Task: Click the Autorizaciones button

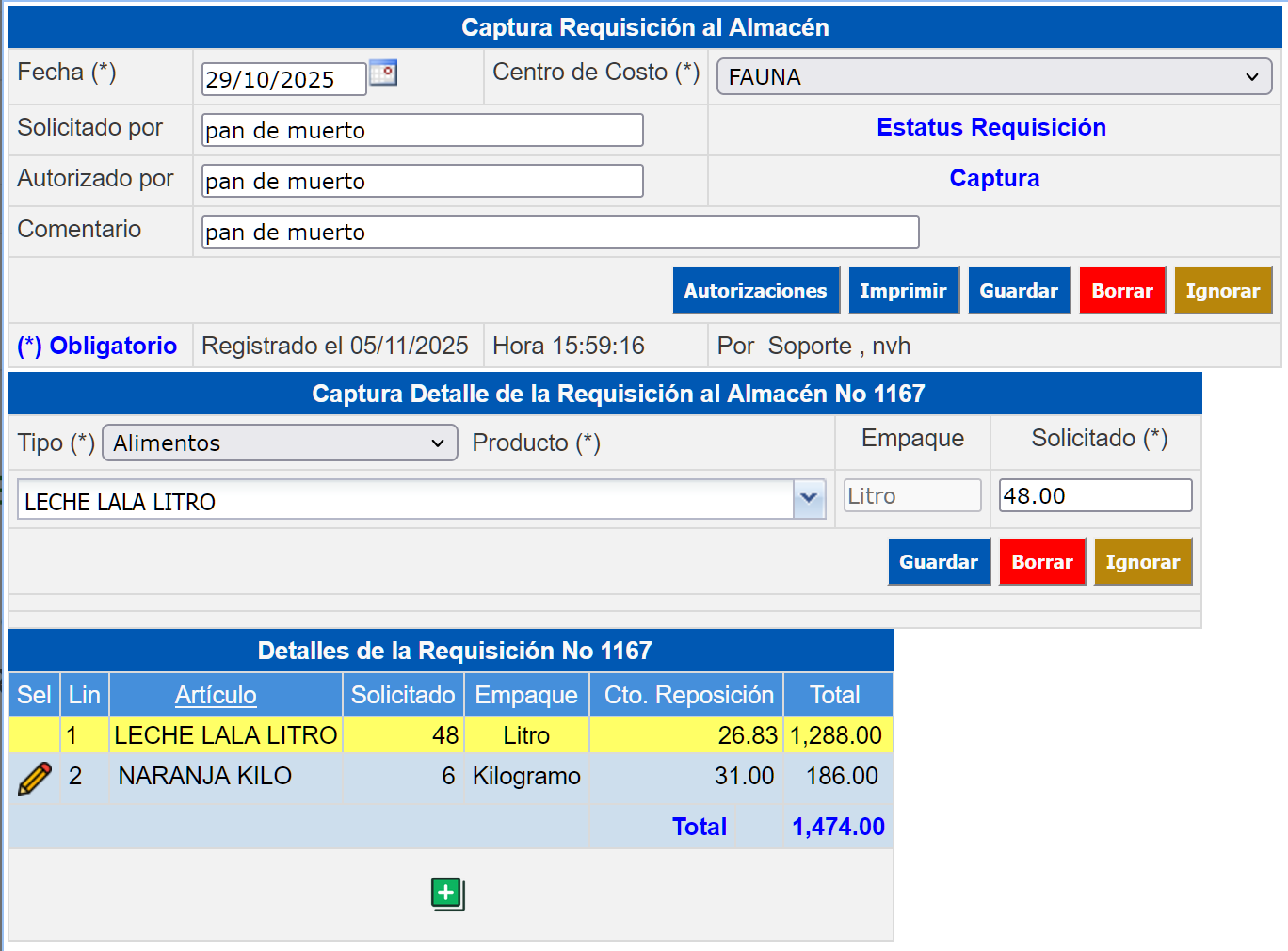Action: [x=755, y=291]
